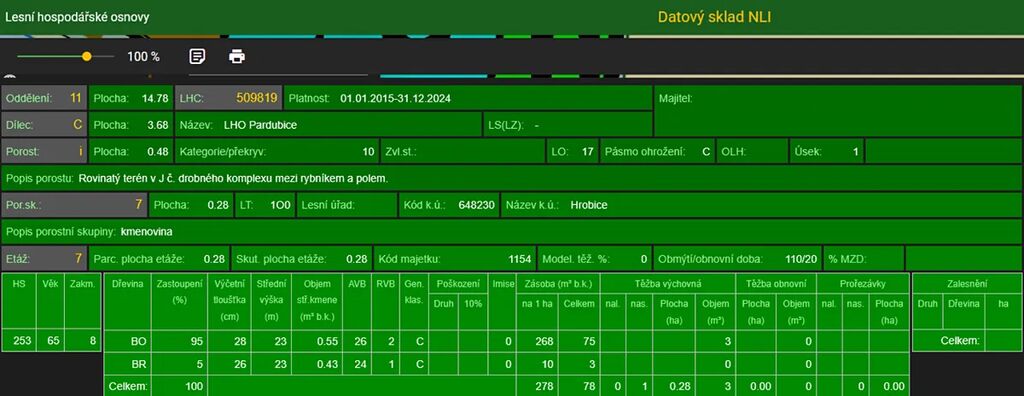Select Por.sk. value 7
Viewport: 1024px width, 396px height.
tap(138, 205)
